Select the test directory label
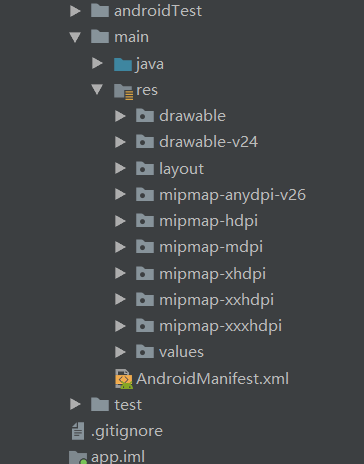Image resolution: width=364 pixels, height=464 pixels. click(128, 405)
